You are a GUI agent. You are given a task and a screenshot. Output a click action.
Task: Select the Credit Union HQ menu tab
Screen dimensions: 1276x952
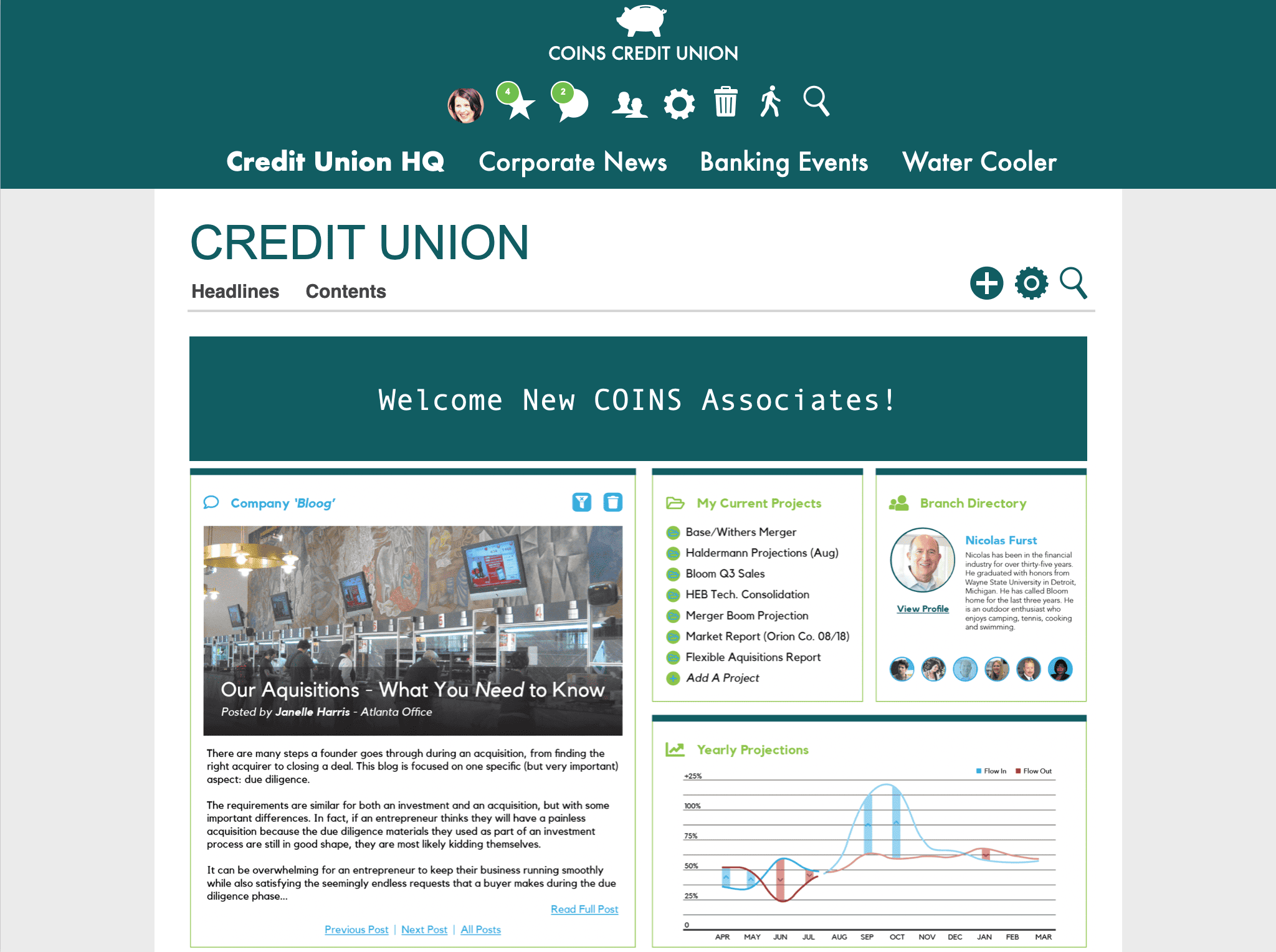pyautogui.click(x=337, y=161)
